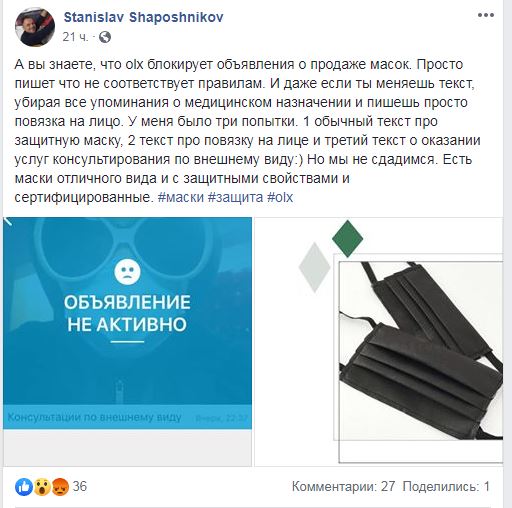
Task: Click the blue Like reaction icon
Action: 24,487
